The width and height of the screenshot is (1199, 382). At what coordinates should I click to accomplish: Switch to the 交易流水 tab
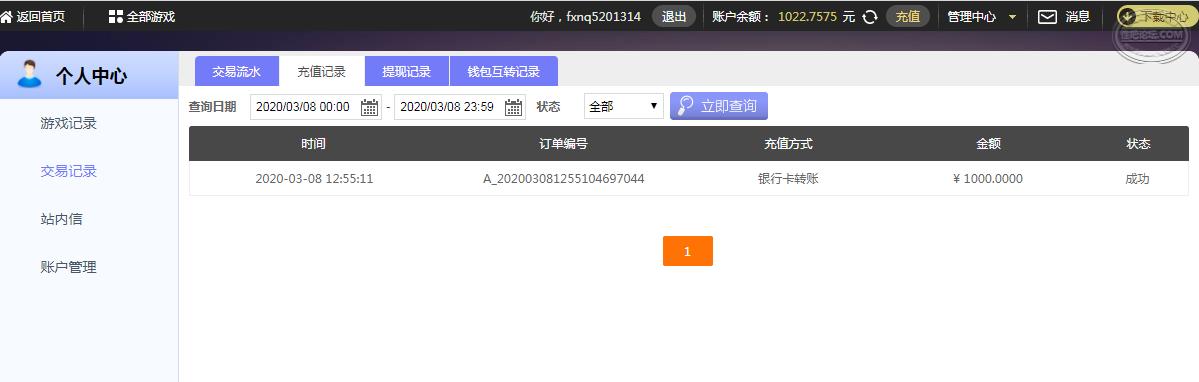(x=236, y=72)
